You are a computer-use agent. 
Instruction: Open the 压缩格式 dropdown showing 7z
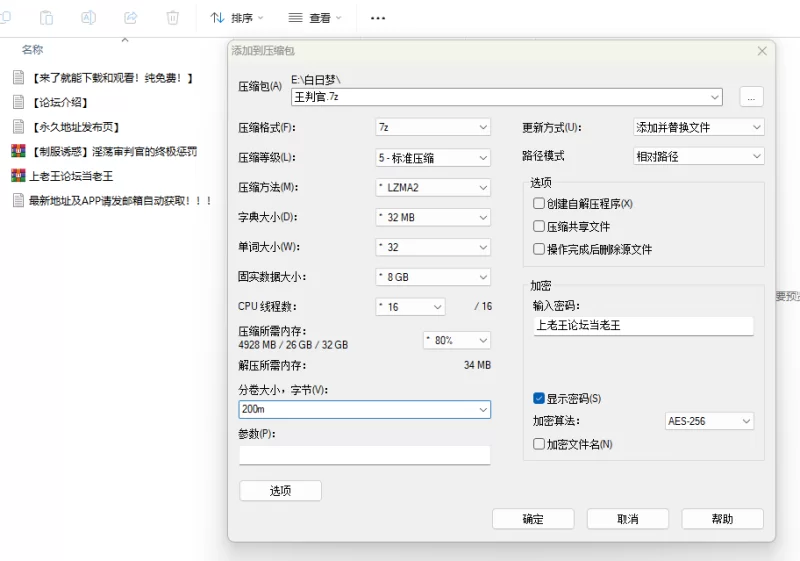[432, 128]
